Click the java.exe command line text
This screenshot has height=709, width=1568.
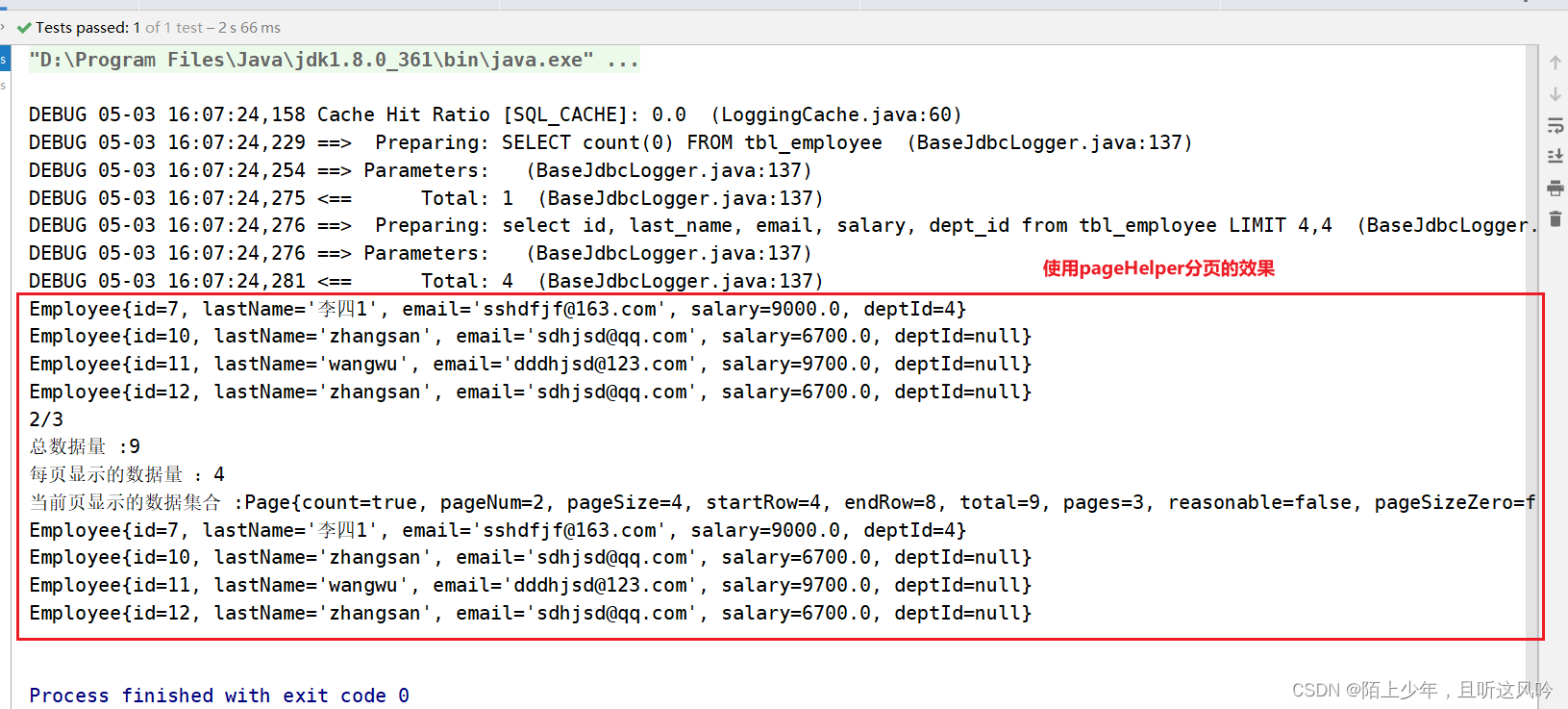(x=334, y=60)
